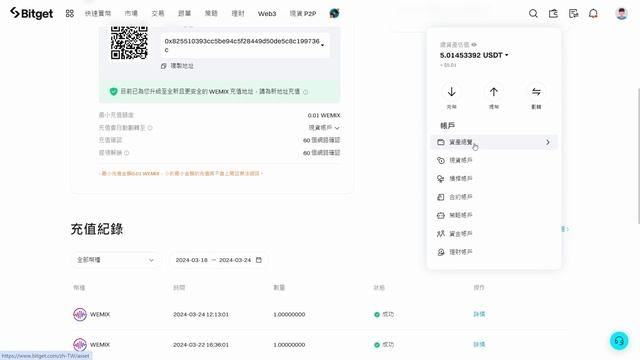Click the copy address text link
Image resolution: width=640 pixels, height=360 pixels.
(182, 66)
